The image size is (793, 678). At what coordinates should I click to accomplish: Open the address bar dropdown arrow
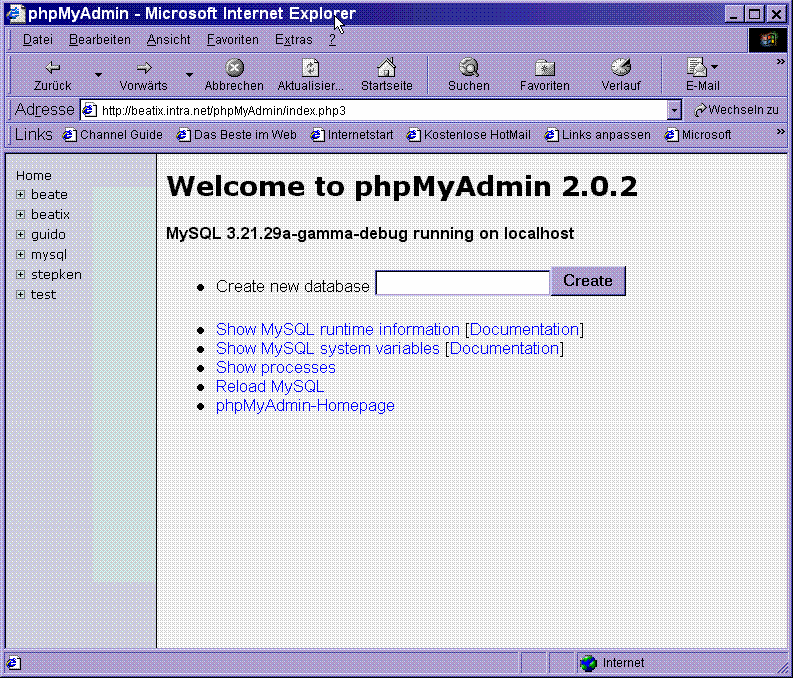[674, 110]
